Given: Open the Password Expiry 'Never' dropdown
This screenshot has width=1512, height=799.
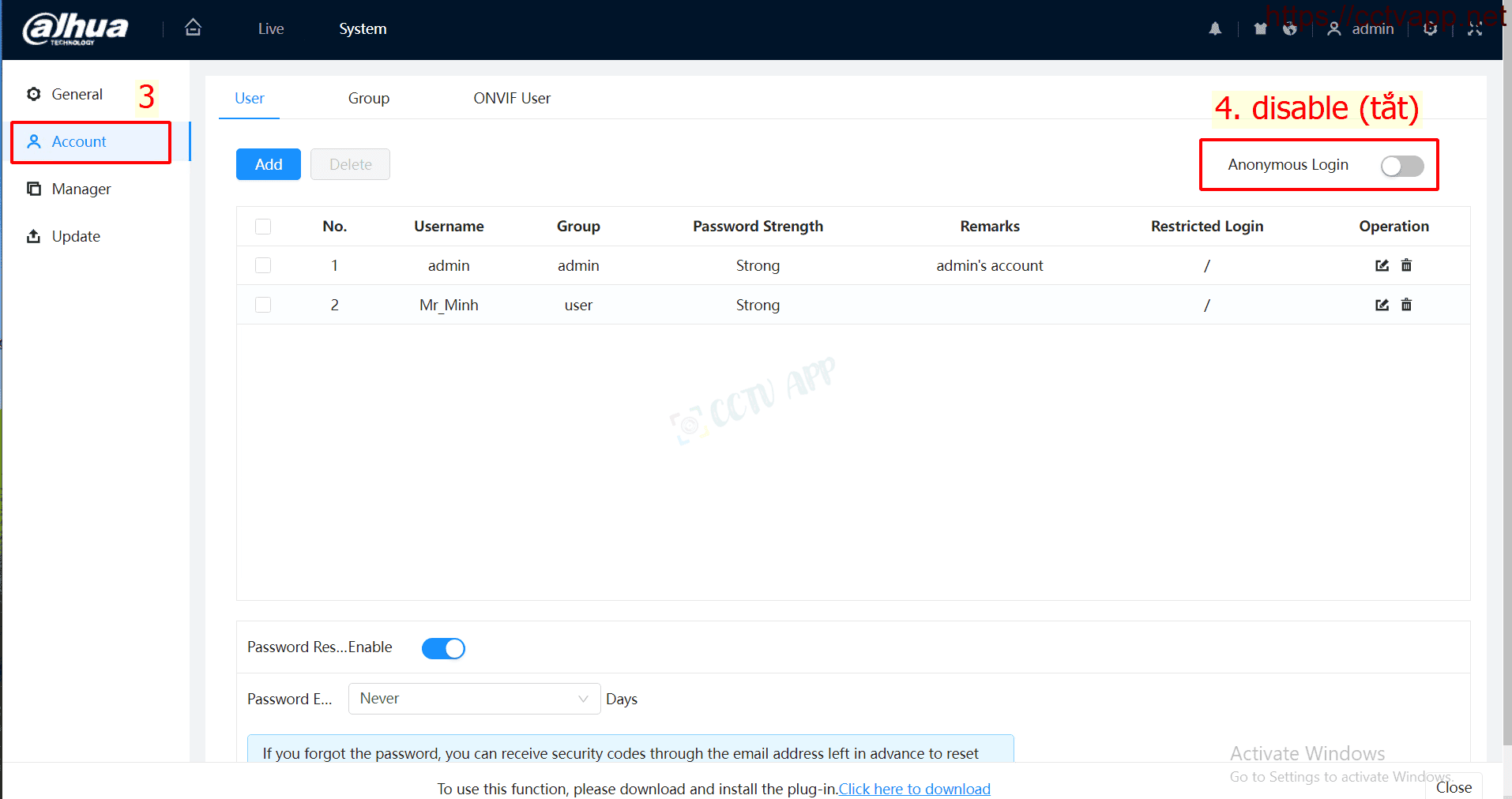Looking at the screenshot, I should point(474,699).
